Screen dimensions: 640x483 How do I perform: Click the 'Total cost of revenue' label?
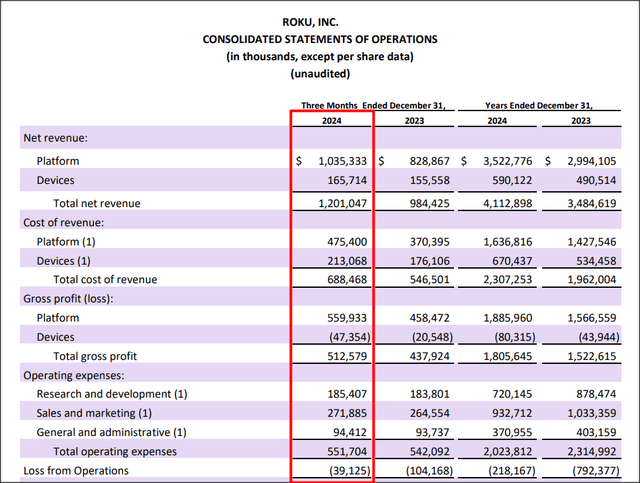coord(105,280)
